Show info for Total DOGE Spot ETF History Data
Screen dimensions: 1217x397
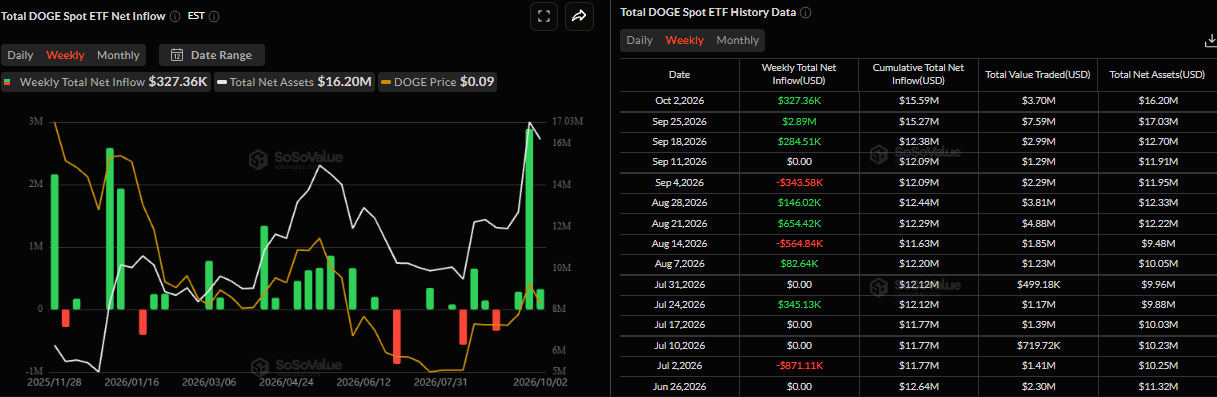click(x=806, y=12)
